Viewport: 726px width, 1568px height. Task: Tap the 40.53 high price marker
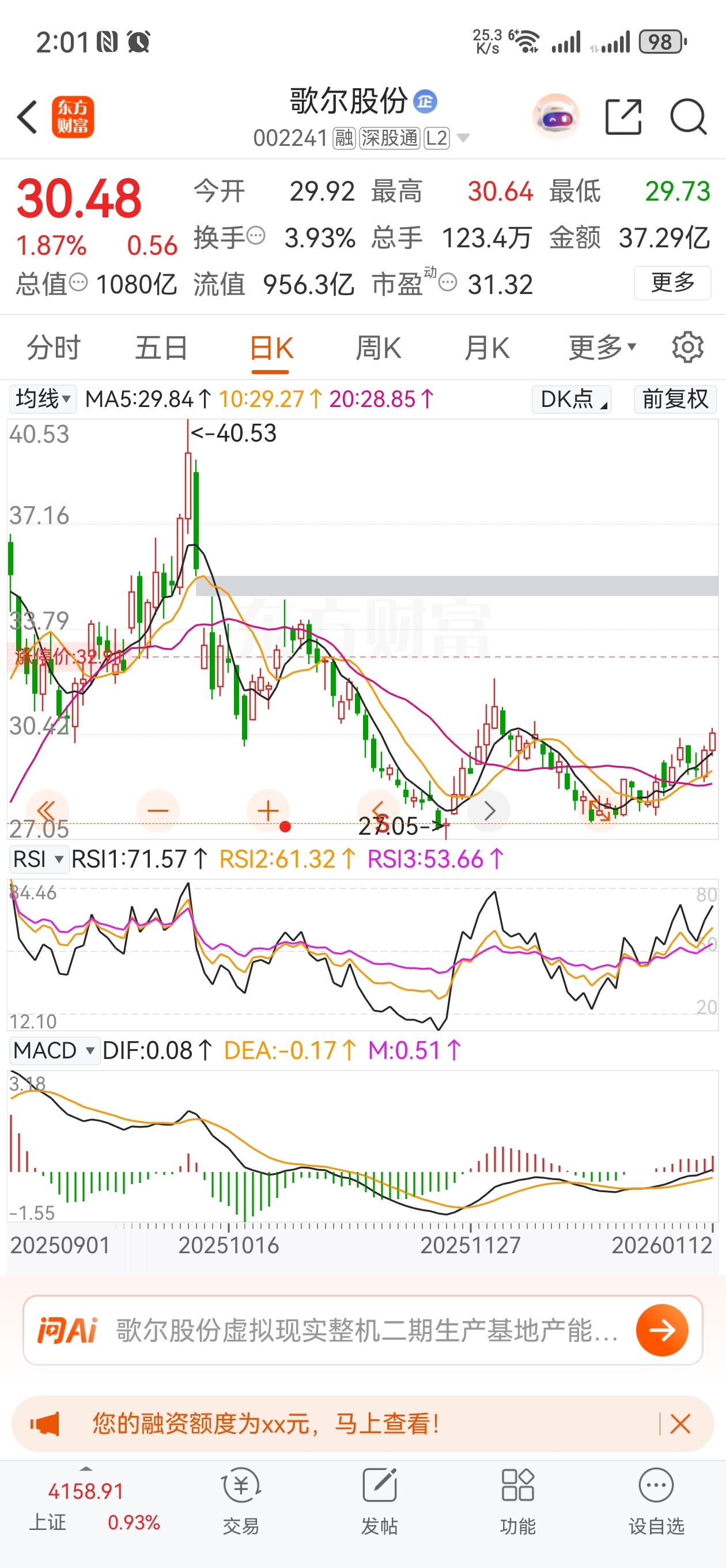coord(234,433)
